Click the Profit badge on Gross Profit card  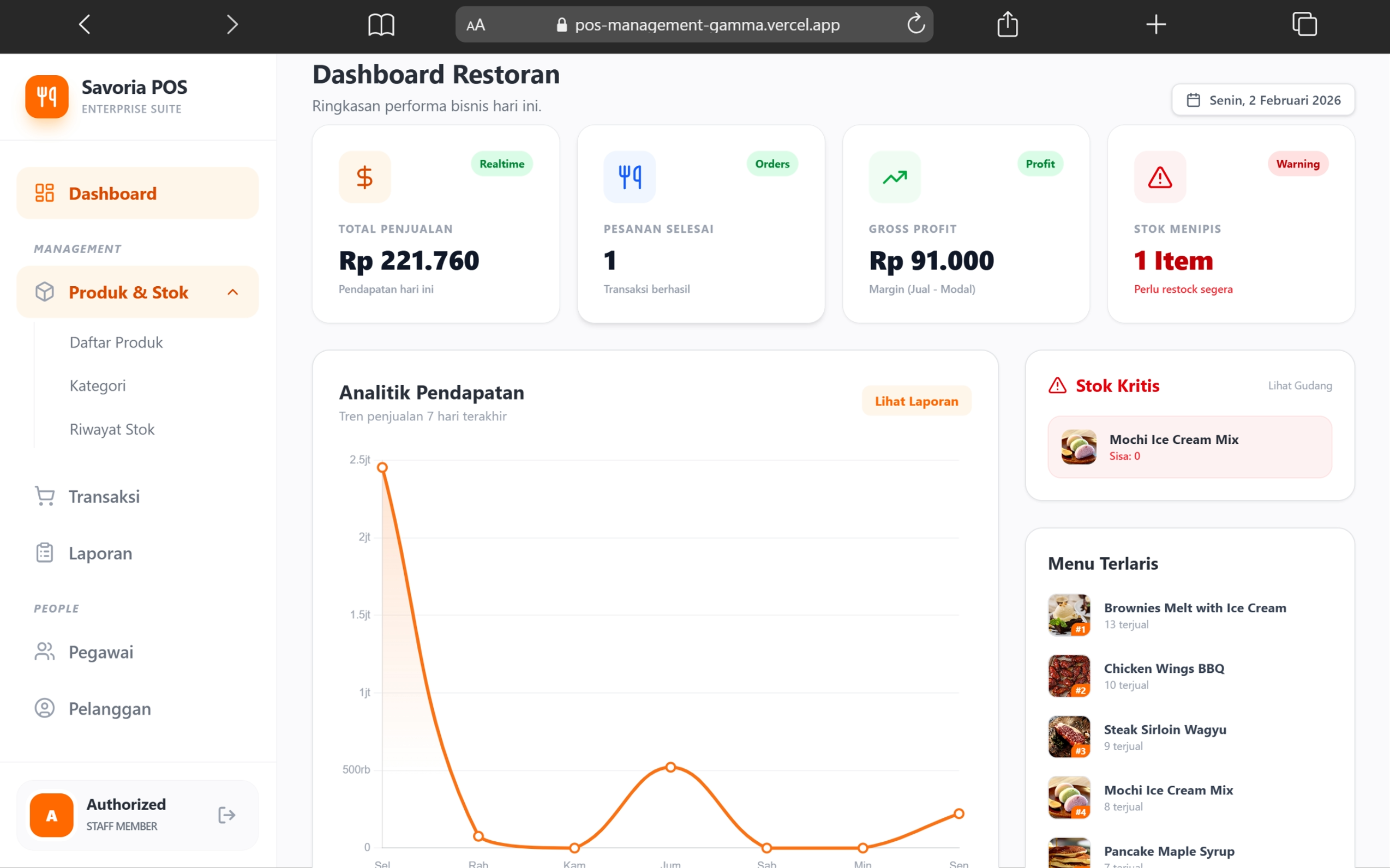point(1040,164)
